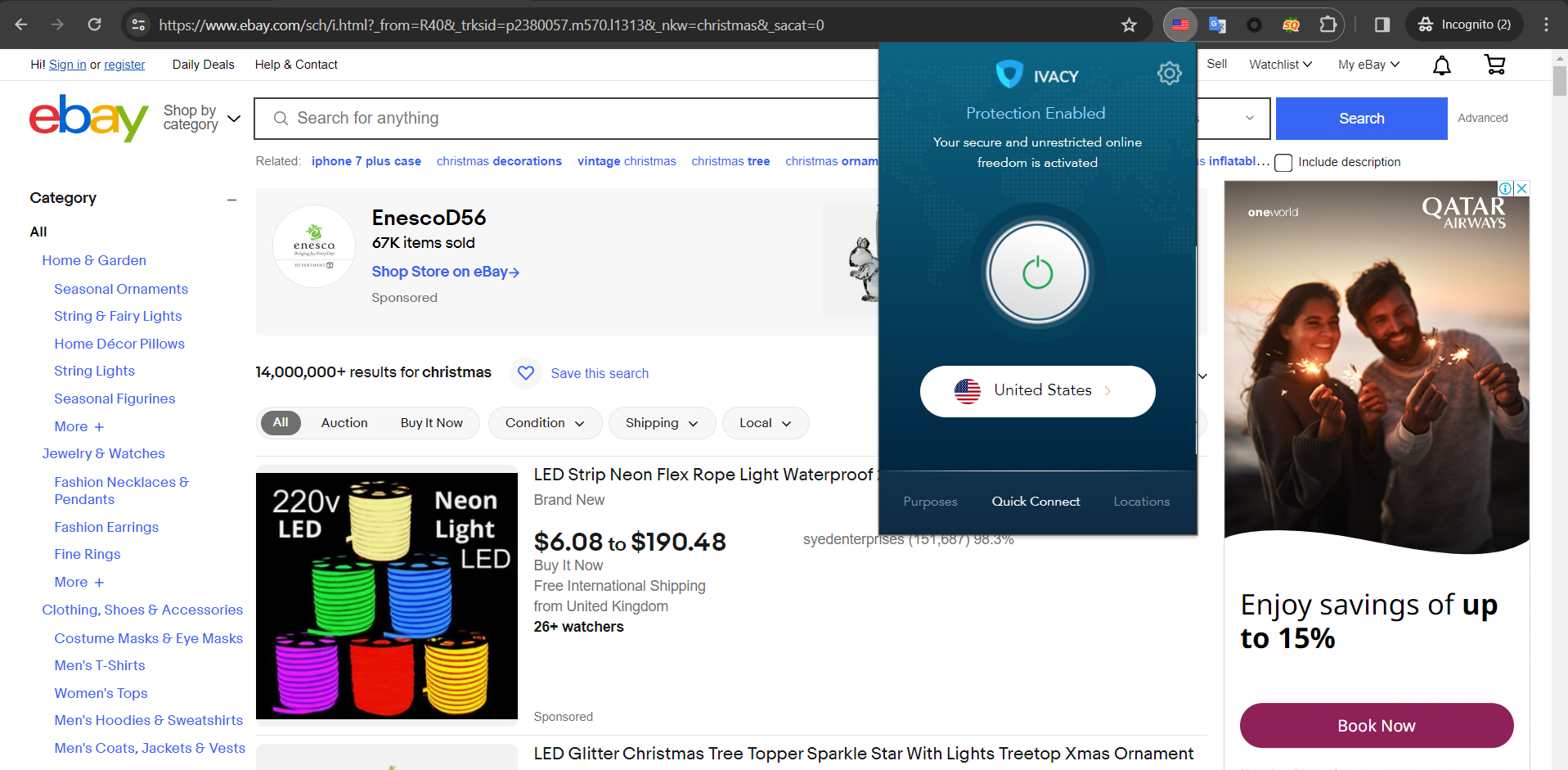This screenshot has width=1568, height=770.
Task: Save this search heart icon
Action: coord(526,373)
